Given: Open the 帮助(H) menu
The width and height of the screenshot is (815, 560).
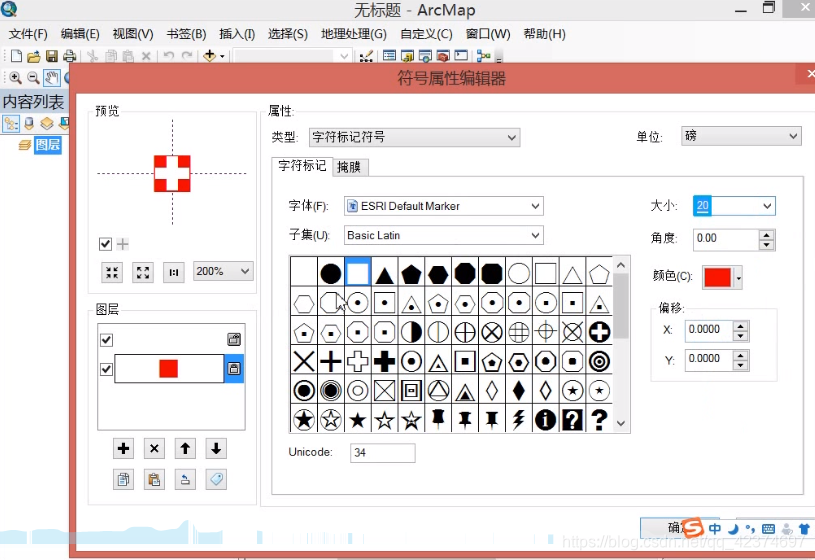Looking at the screenshot, I should (x=544, y=34).
